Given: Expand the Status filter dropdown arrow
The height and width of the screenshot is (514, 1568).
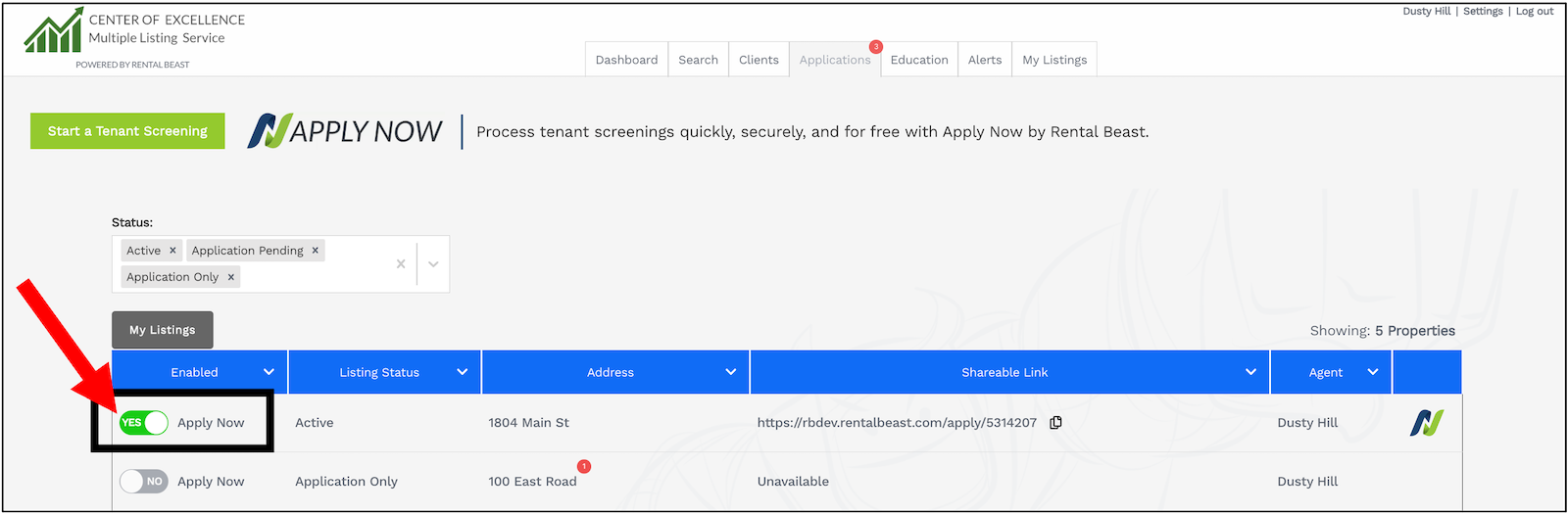Looking at the screenshot, I should click(x=433, y=264).
